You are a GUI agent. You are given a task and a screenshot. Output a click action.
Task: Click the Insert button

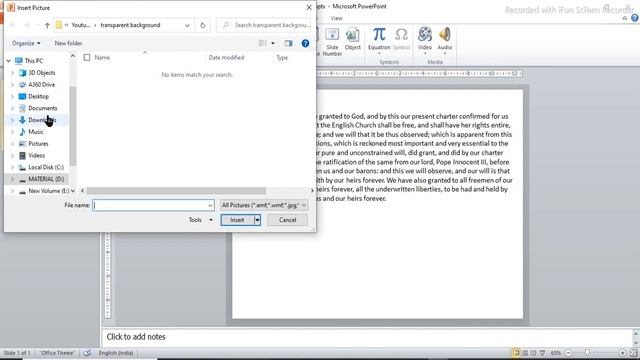coord(238,220)
